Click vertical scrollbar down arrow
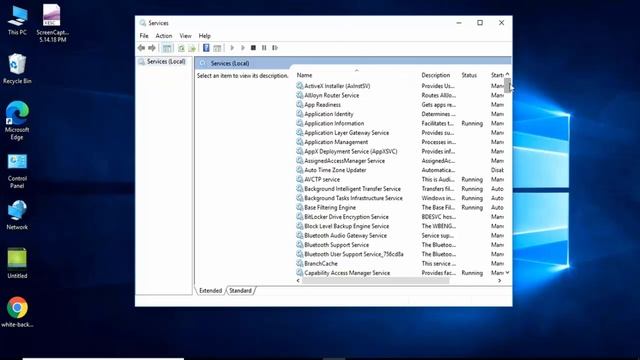The height and width of the screenshot is (360, 640). [507, 273]
